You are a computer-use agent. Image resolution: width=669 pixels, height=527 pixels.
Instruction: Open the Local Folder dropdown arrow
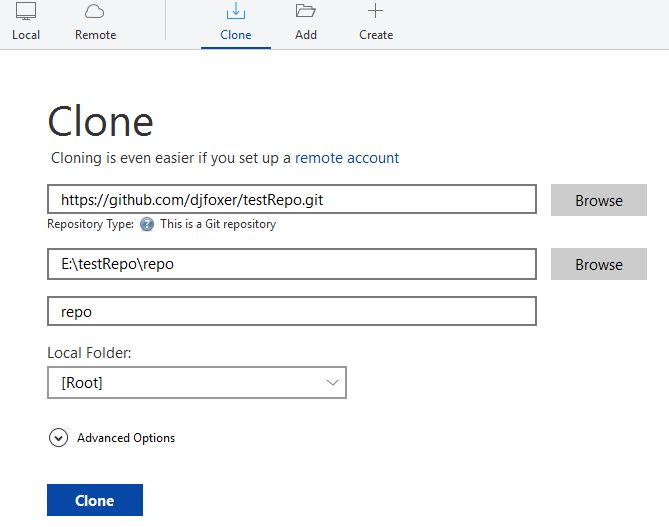coord(333,383)
